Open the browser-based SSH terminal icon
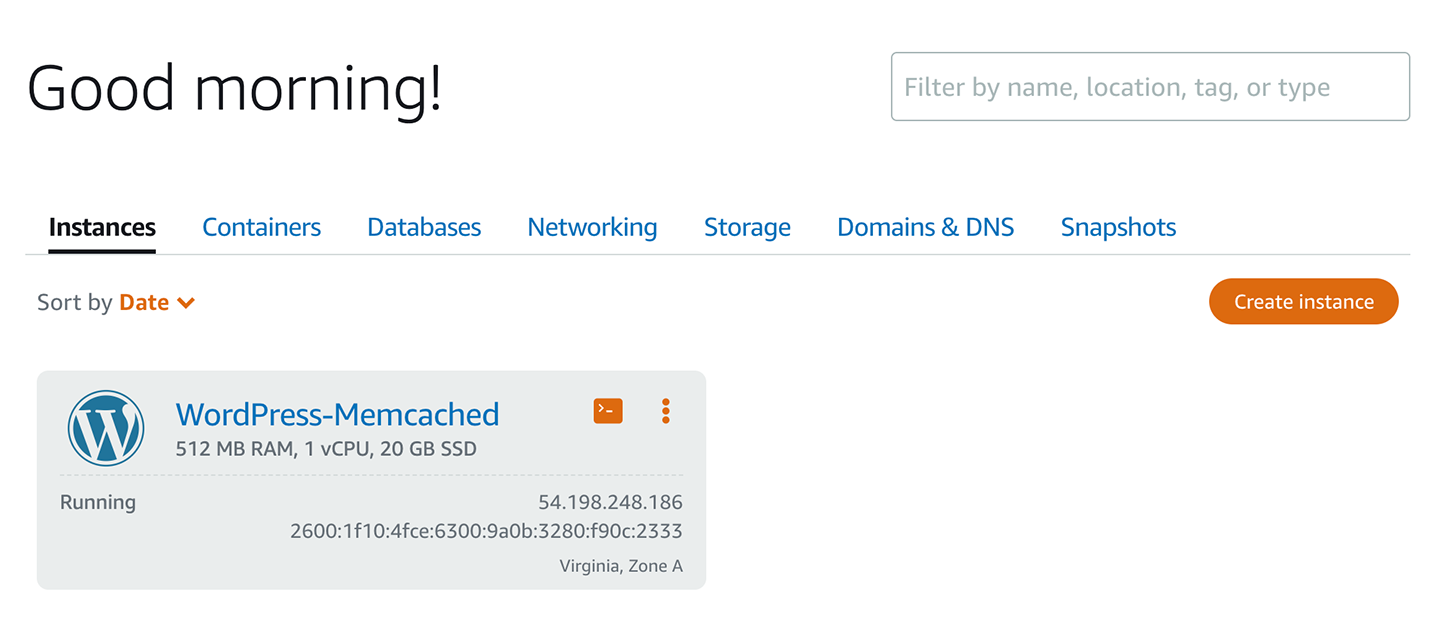The width and height of the screenshot is (1440, 633). pyautogui.click(x=607, y=411)
